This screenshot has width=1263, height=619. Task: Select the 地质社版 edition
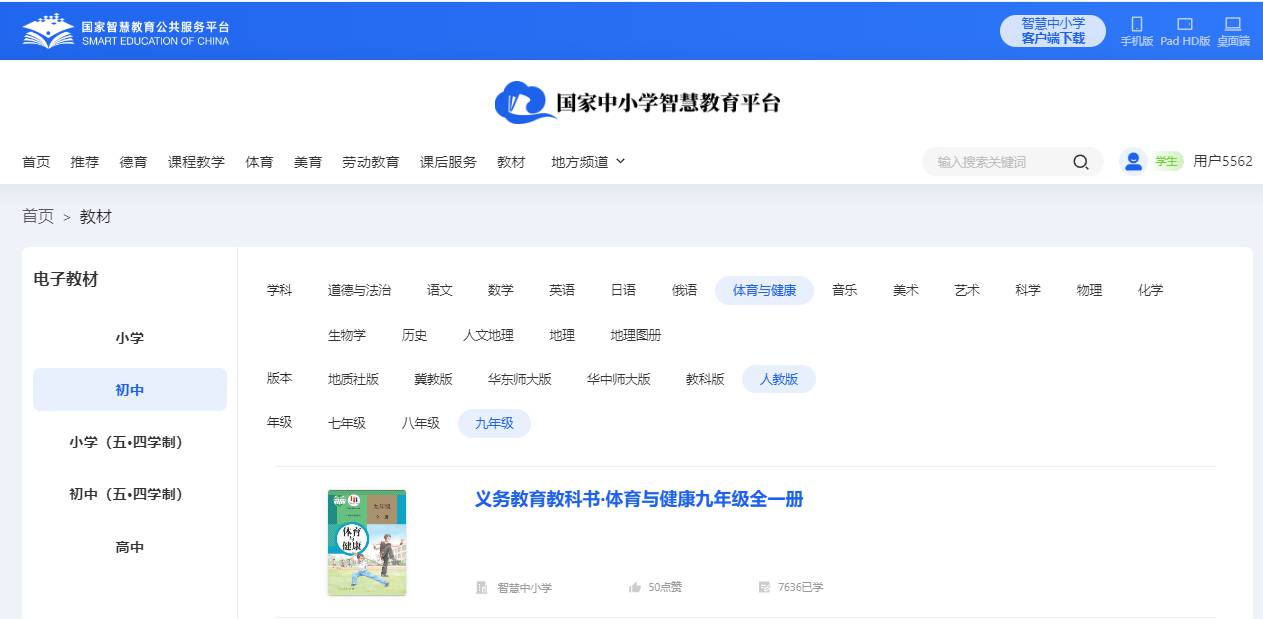click(x=354, y=379)
